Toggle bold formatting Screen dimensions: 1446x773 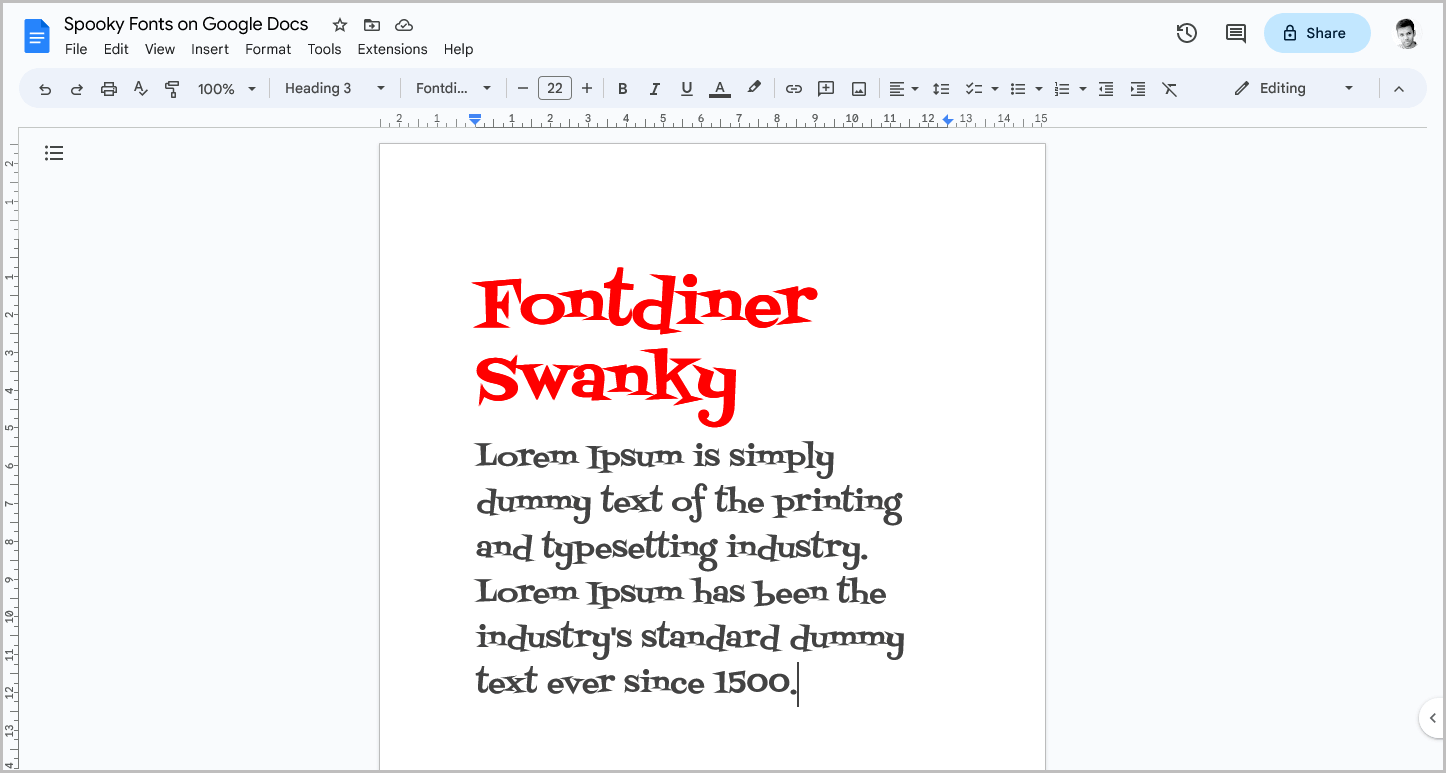pos(622,88)
